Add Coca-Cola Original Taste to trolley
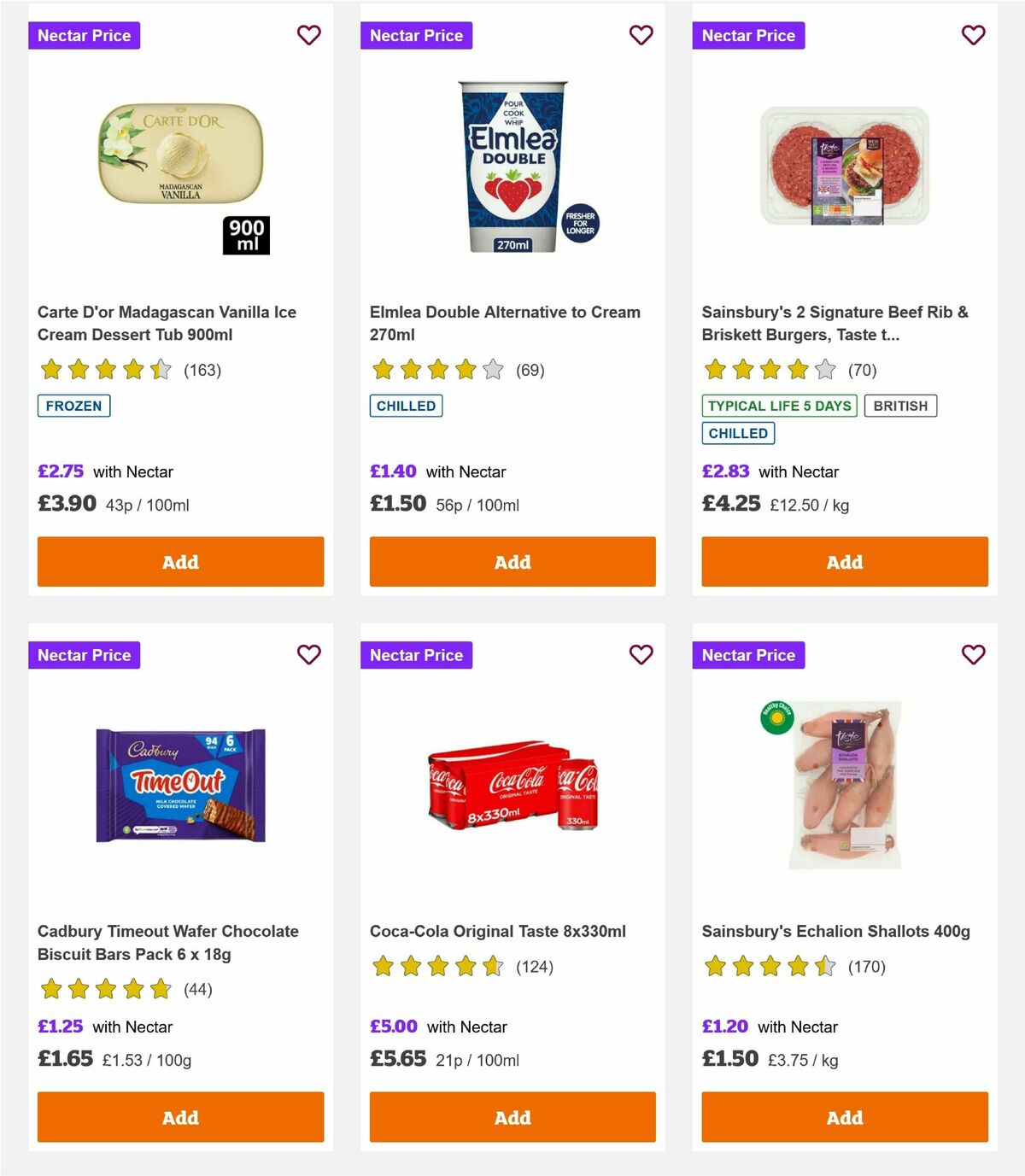 (x=512, y=1116)
